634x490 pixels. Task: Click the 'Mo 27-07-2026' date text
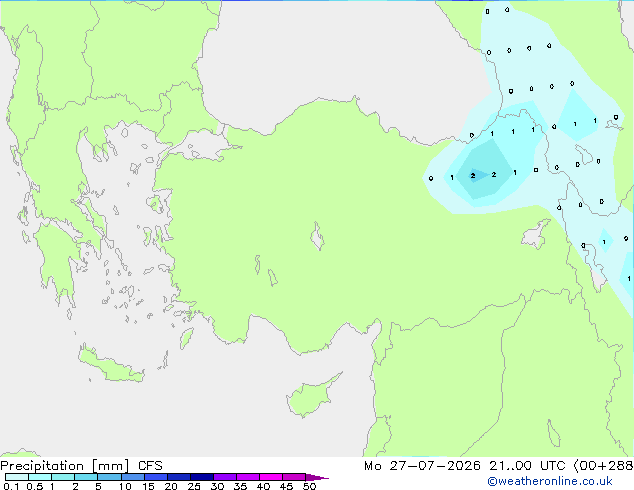pyautogui.click(x=422, y=466)
